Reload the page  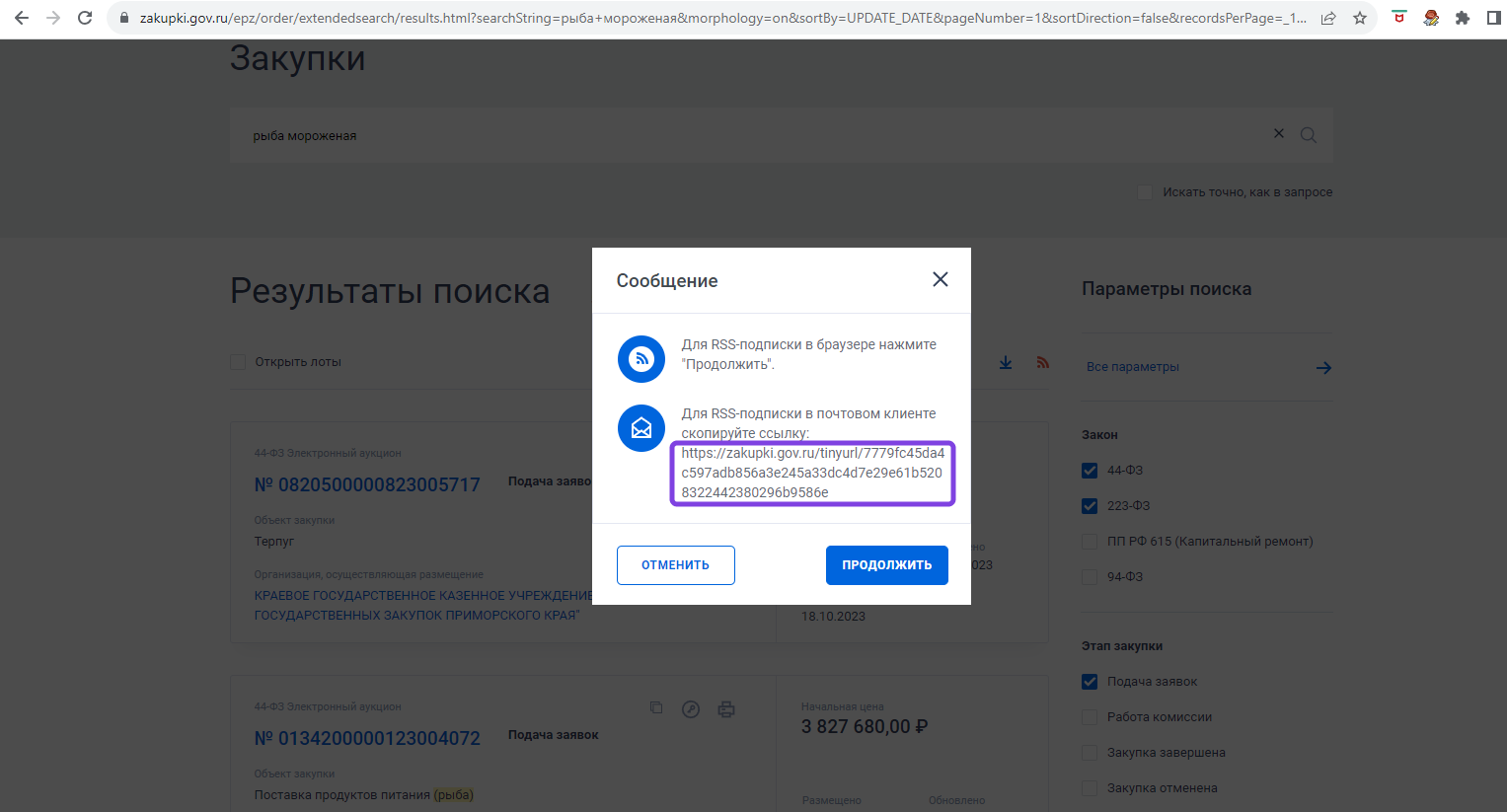coord(85,18)
